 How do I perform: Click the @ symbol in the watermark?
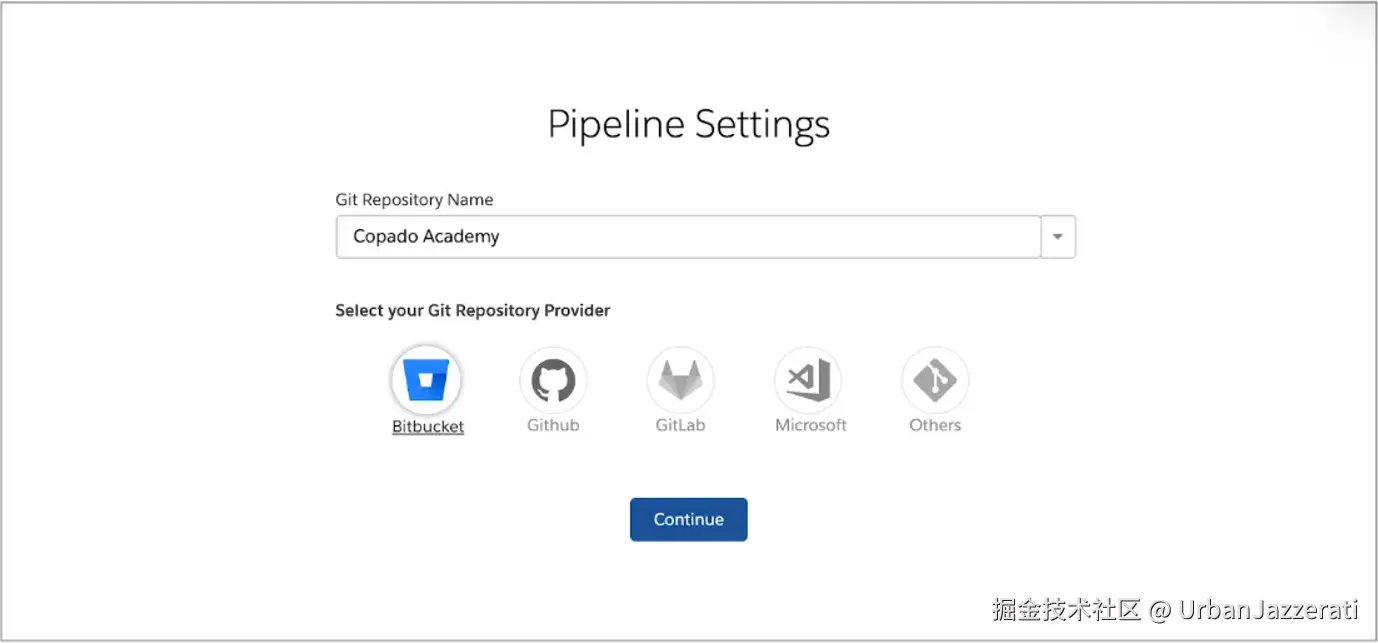pos(1160,610)
